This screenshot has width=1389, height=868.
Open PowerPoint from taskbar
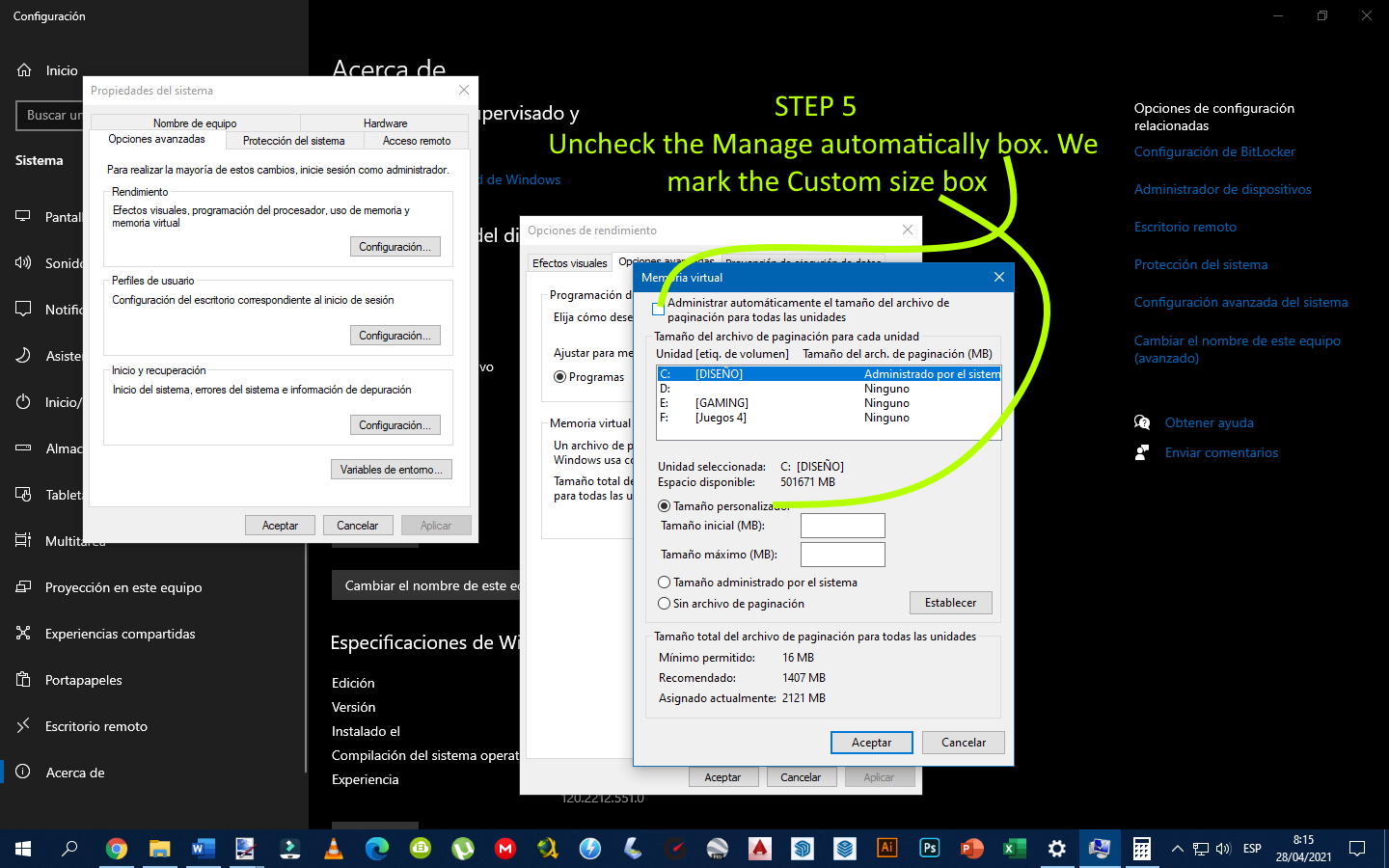(x=971, y=849)
